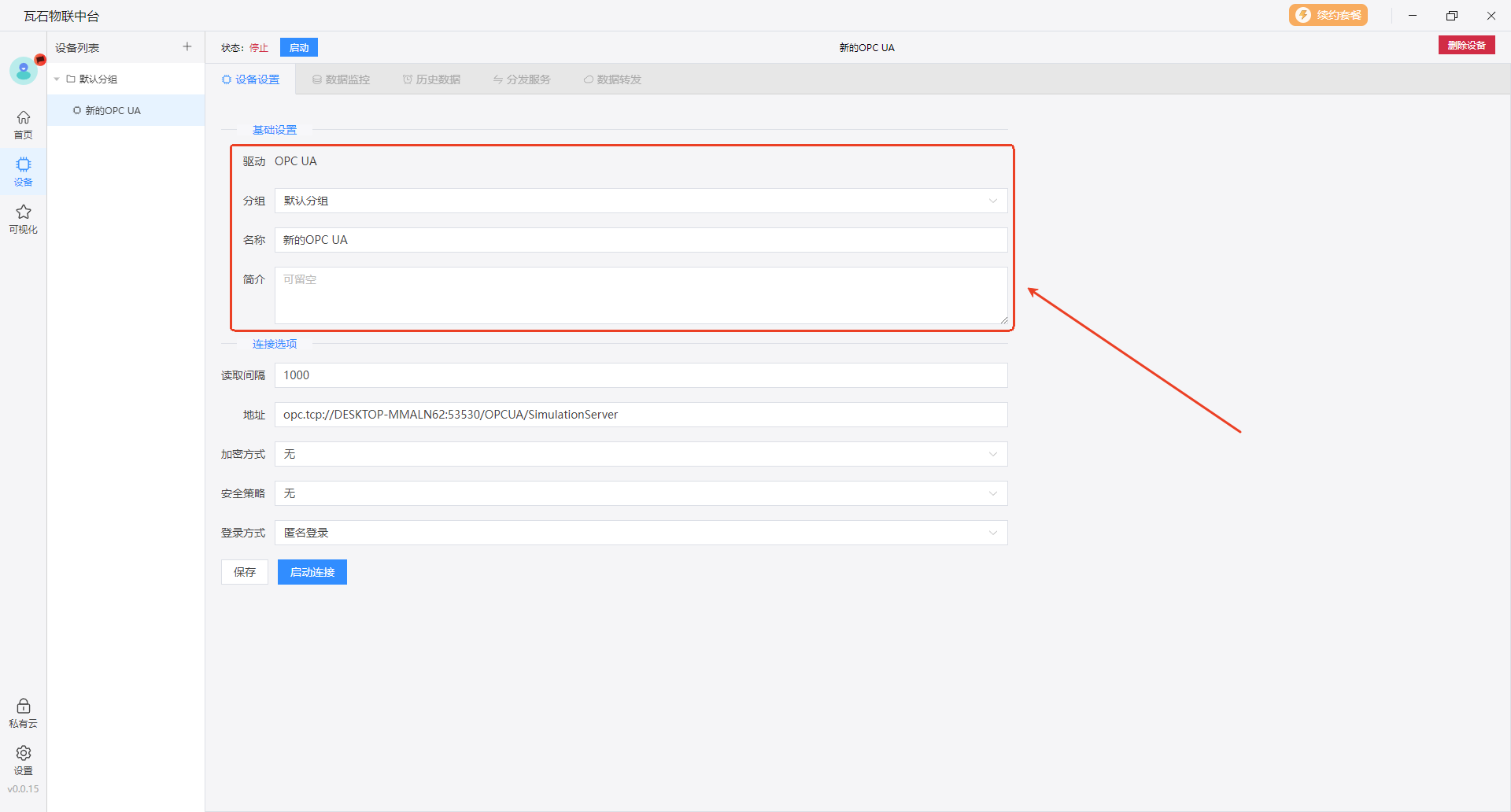Image resolution: width=1511 pixels, height=812 pixels.
Task: Click the 启动连接 button
Action: [x=312, y=572]
